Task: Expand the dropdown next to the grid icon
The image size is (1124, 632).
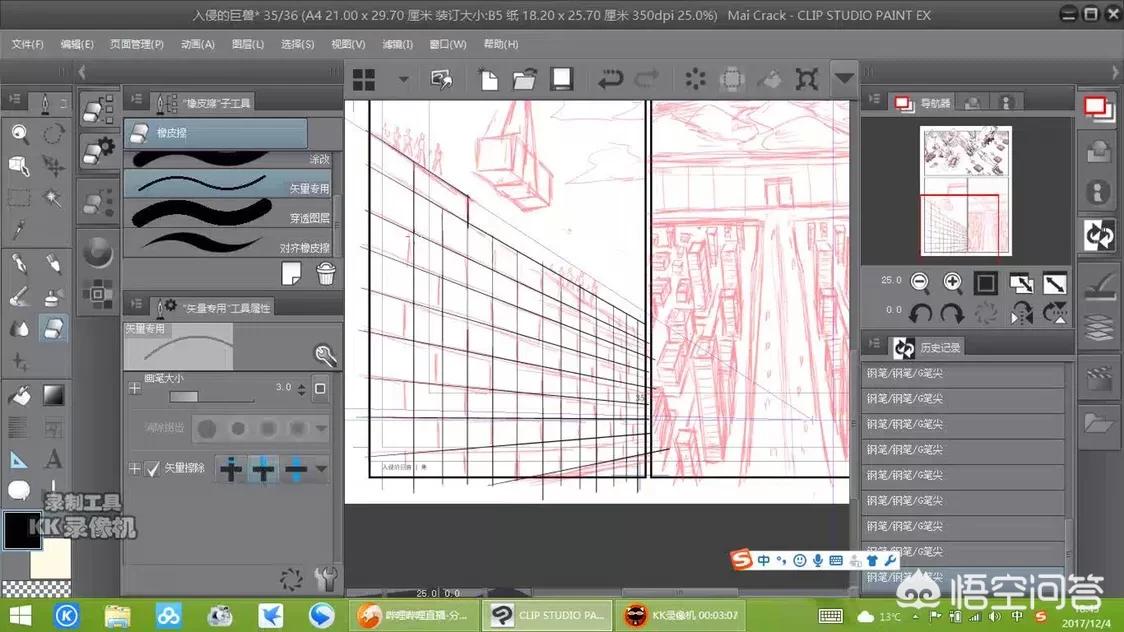Action: (x=404, y=79)
